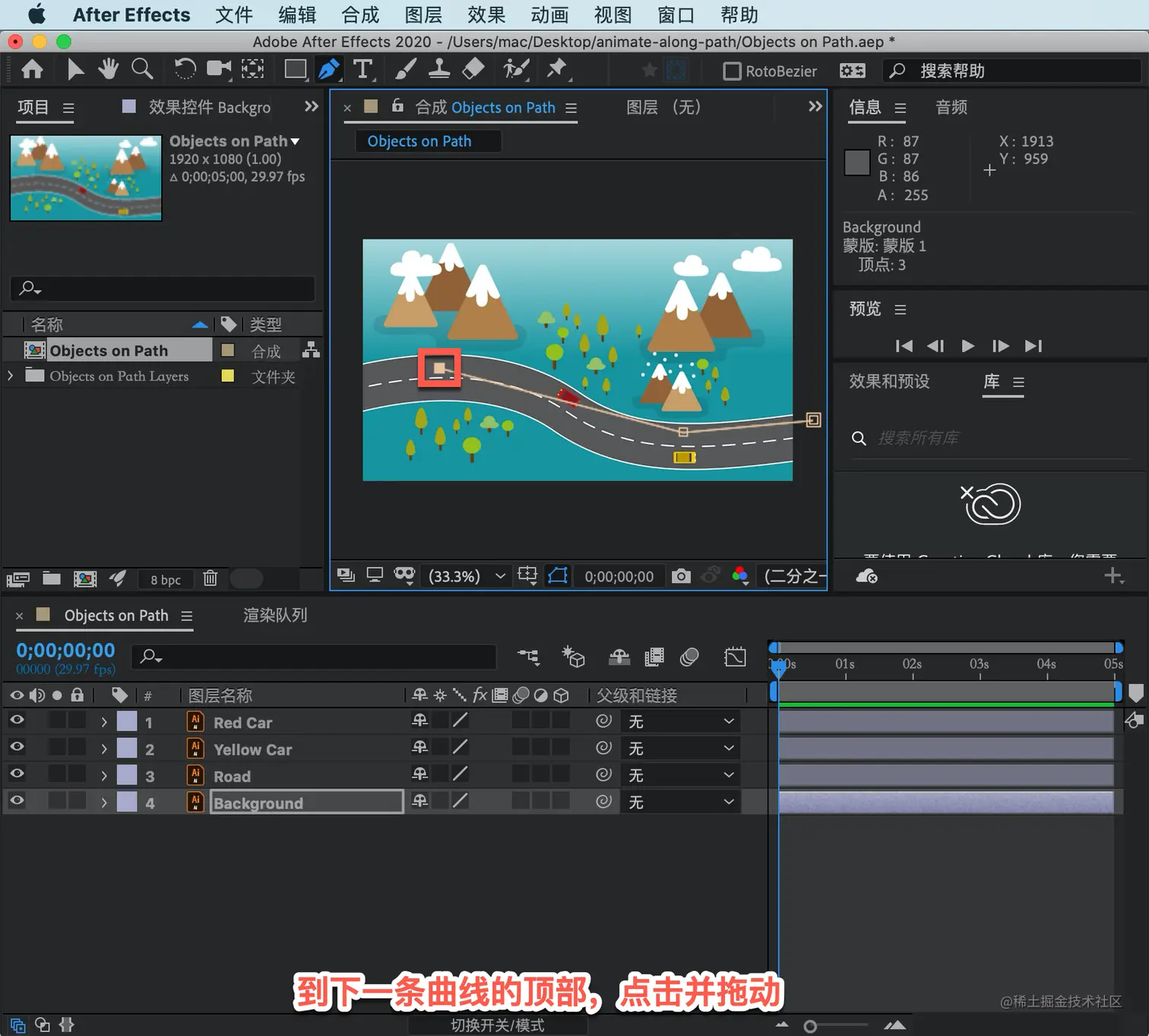1149x1036 pixels.
Task: Open the magnification ratio dropdown (33.3%)
Action: (x=467, y=576)
